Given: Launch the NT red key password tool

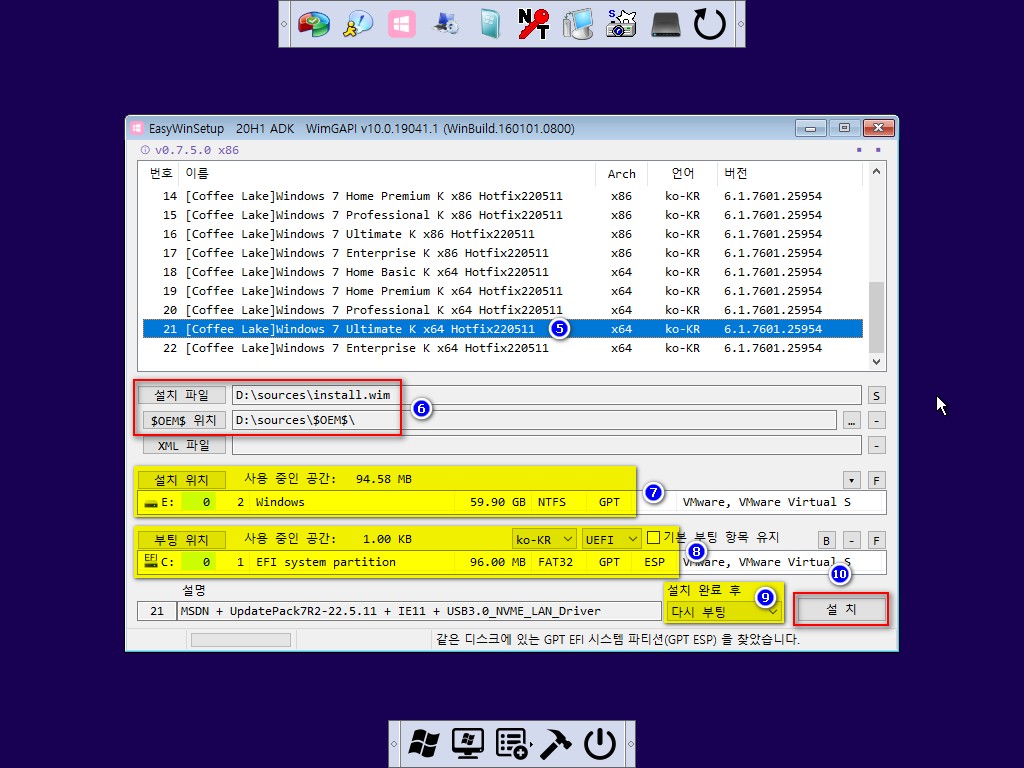Looking at the screenshot, I should (x=534, y=24).
